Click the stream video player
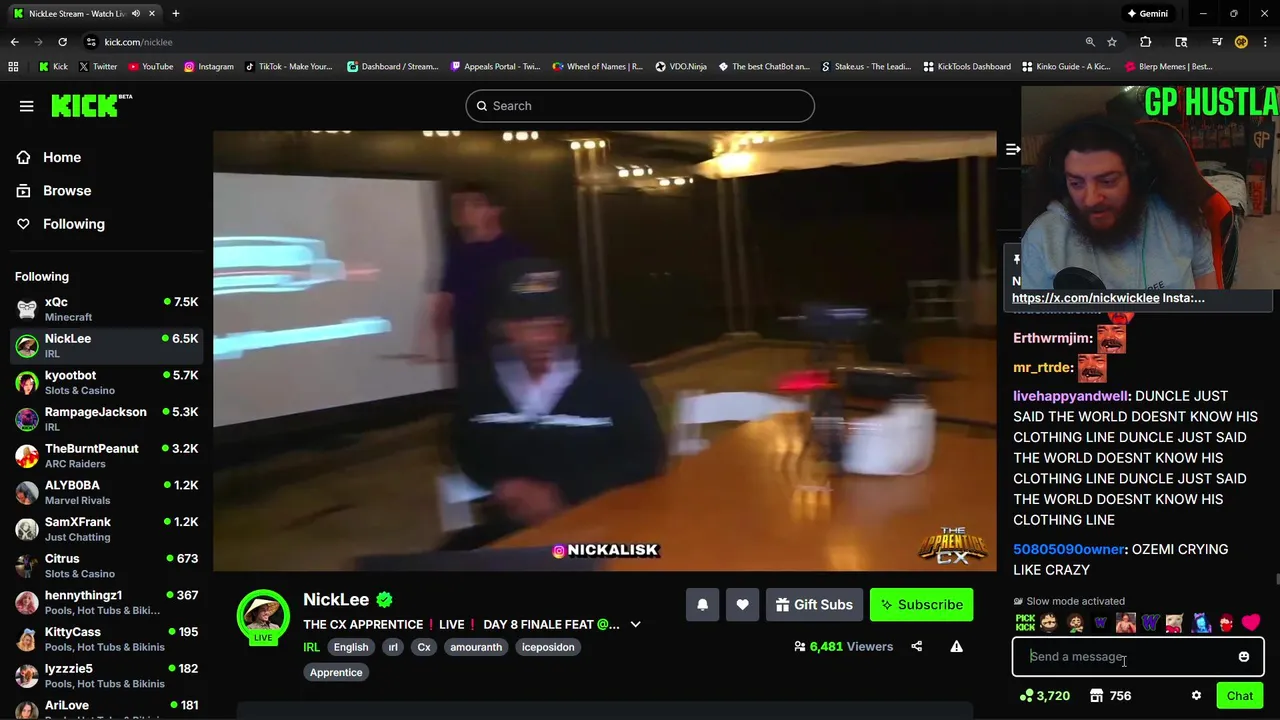1280x720 pixels. point(605,351)
